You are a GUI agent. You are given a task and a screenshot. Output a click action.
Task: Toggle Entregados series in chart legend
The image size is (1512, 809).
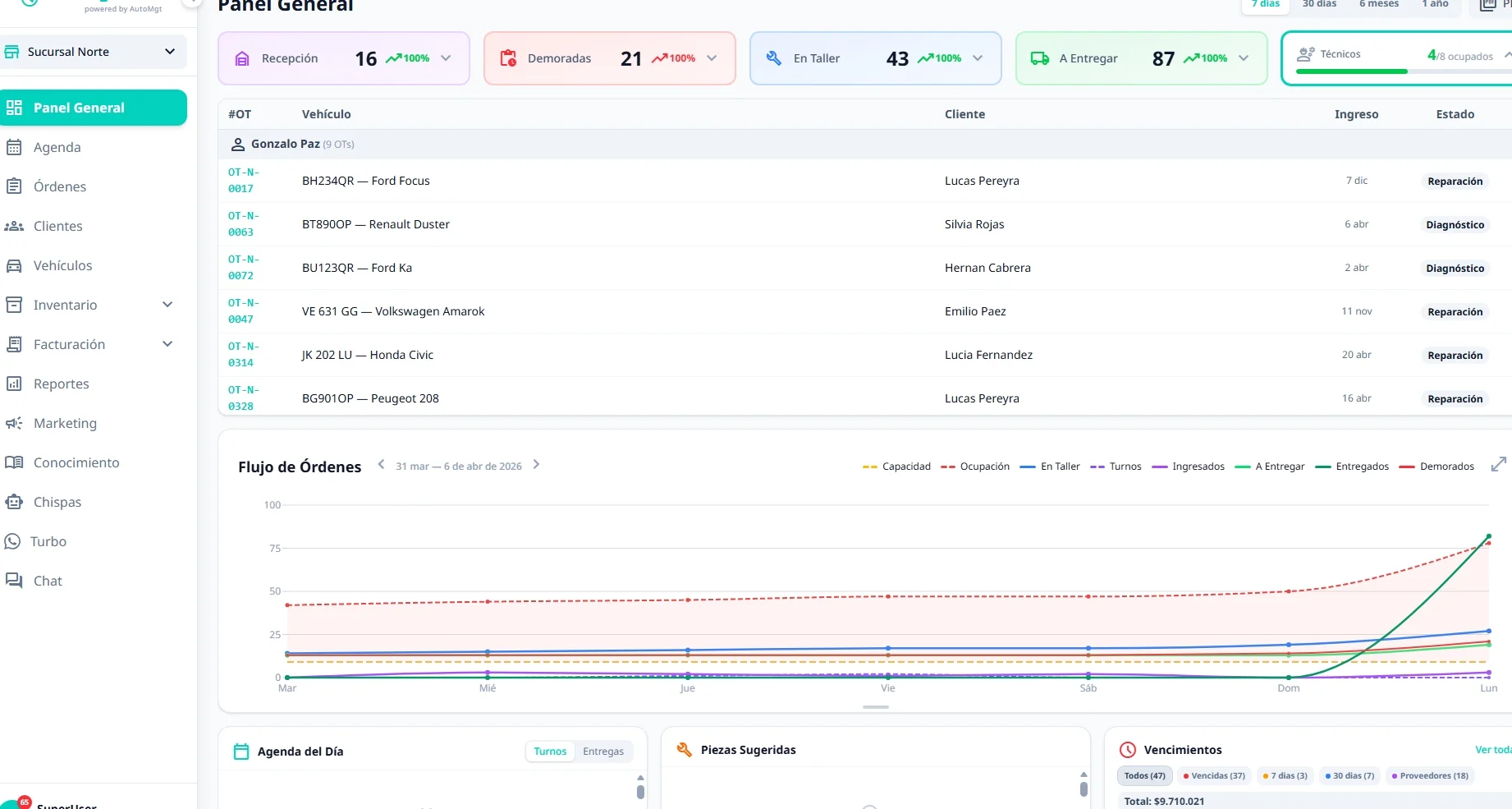pyautogui.click(x=1352, y=467)
